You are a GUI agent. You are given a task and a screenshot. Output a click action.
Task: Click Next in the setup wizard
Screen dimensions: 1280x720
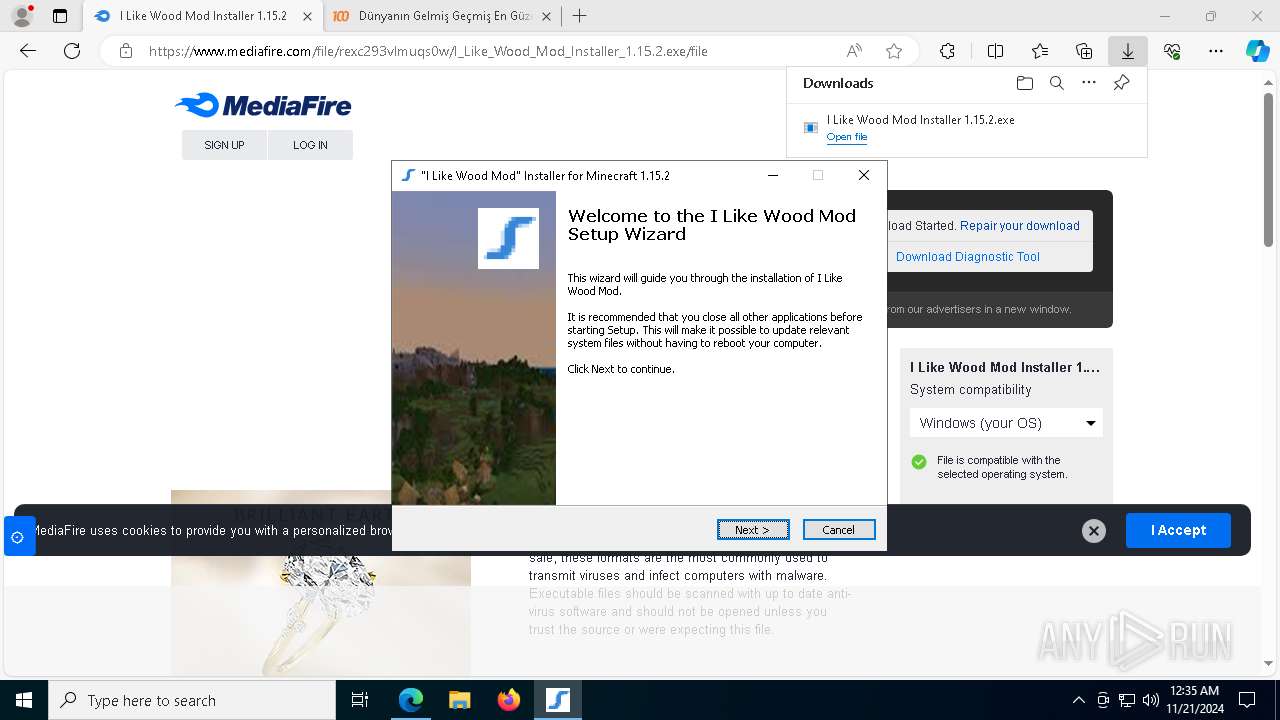753,530
